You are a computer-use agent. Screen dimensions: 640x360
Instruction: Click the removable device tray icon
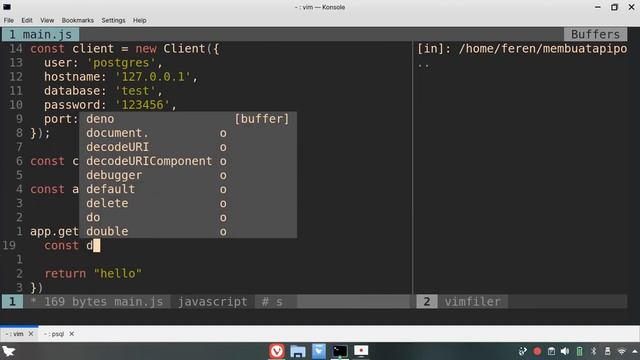point(607,351)
